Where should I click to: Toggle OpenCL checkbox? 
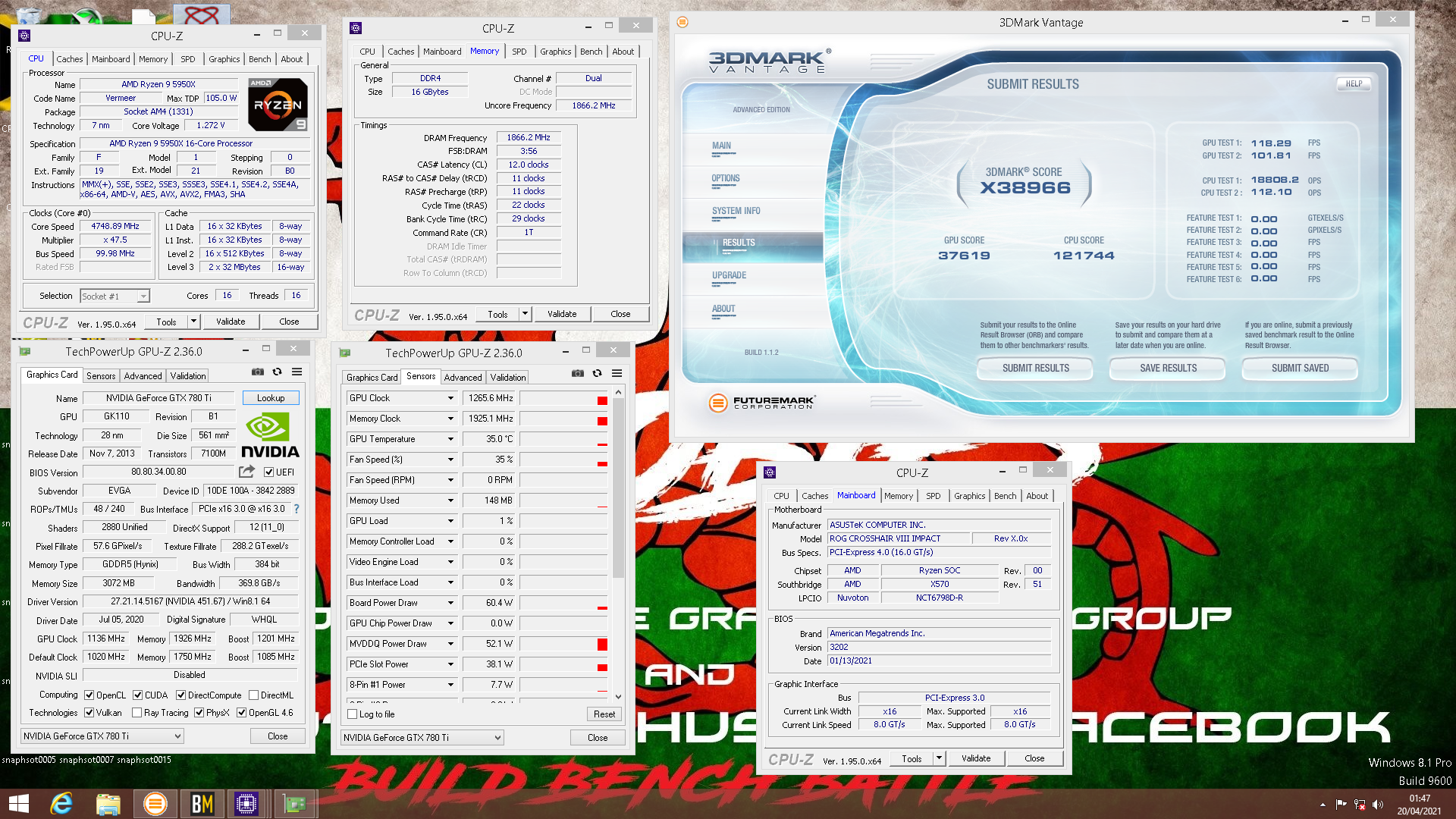pyautogui.click(x=89, y=695)
